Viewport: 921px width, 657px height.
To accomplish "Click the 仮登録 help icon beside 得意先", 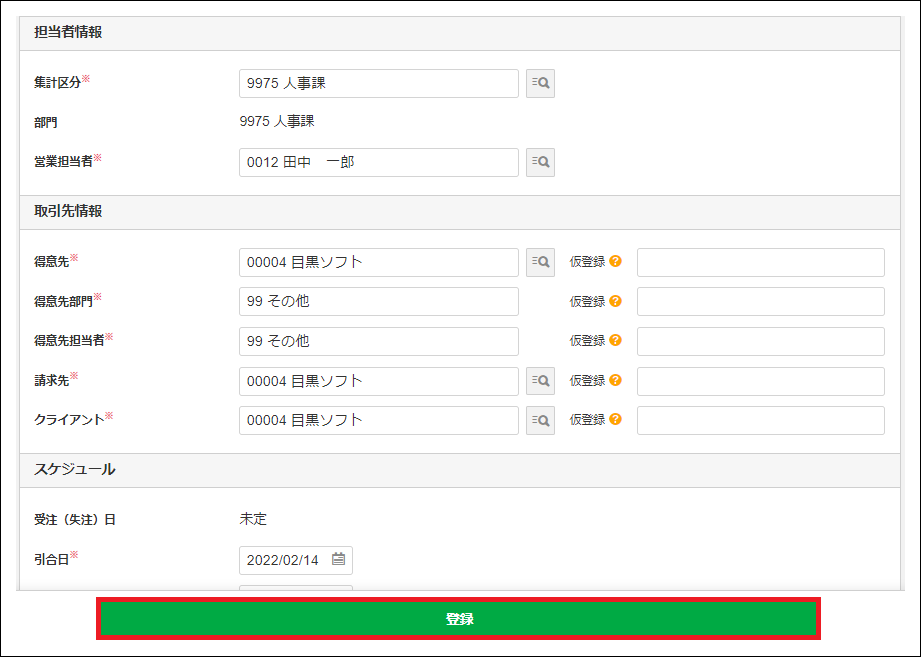I will [617, 262].
